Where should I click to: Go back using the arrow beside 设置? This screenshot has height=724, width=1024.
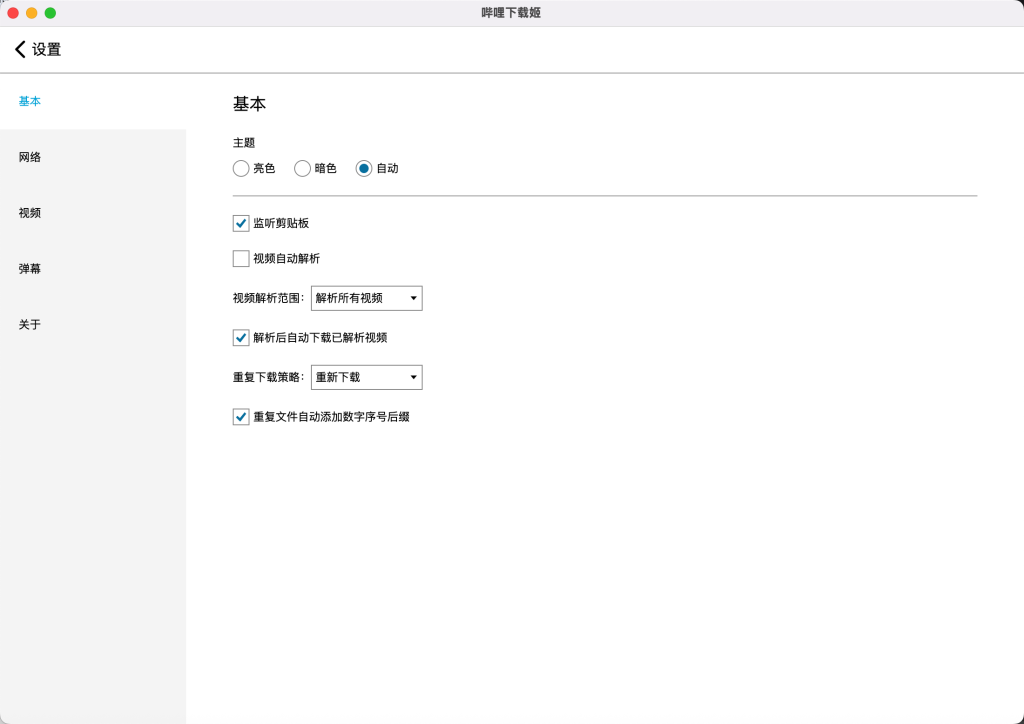click(x=20, y=49)
